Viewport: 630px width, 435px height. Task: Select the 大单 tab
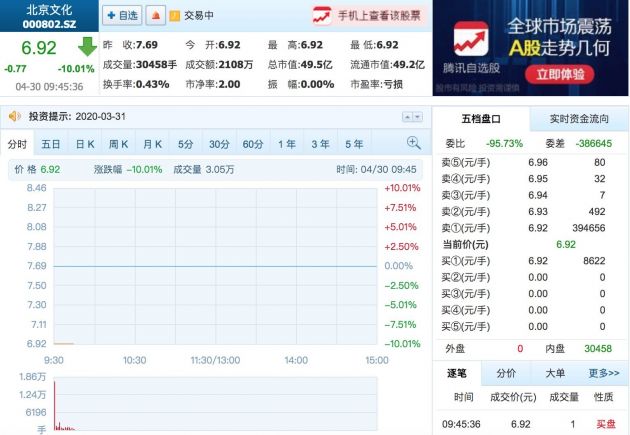[x=554, y=373]
